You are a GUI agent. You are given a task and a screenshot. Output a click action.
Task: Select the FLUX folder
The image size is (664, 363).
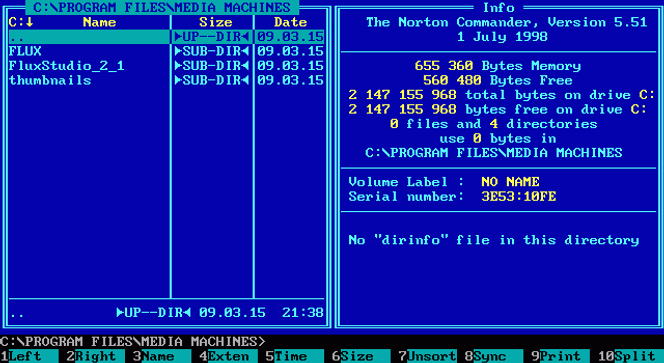166,51
